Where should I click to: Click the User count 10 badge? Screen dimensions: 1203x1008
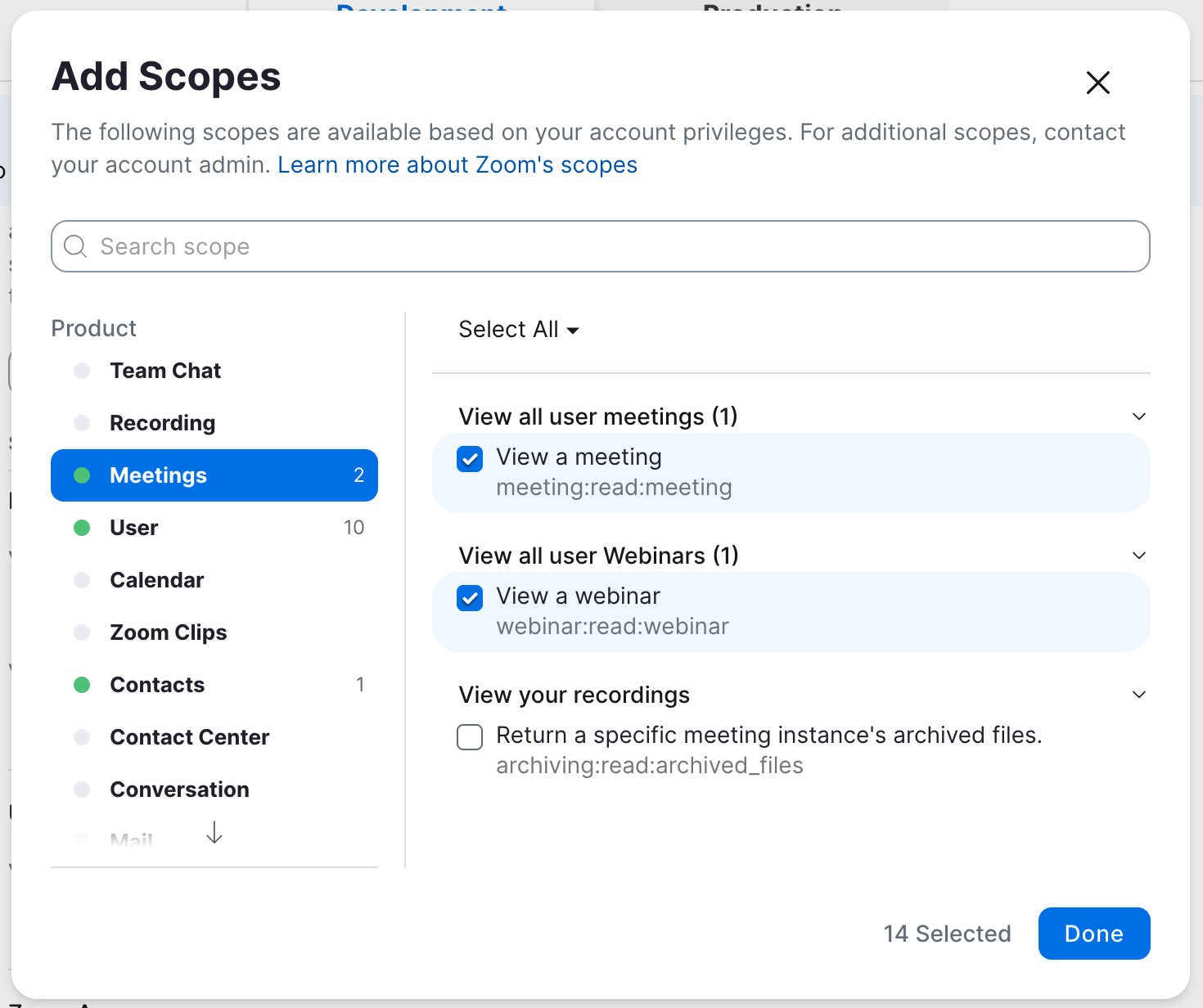pyautogui.click(x=354, y=528)
